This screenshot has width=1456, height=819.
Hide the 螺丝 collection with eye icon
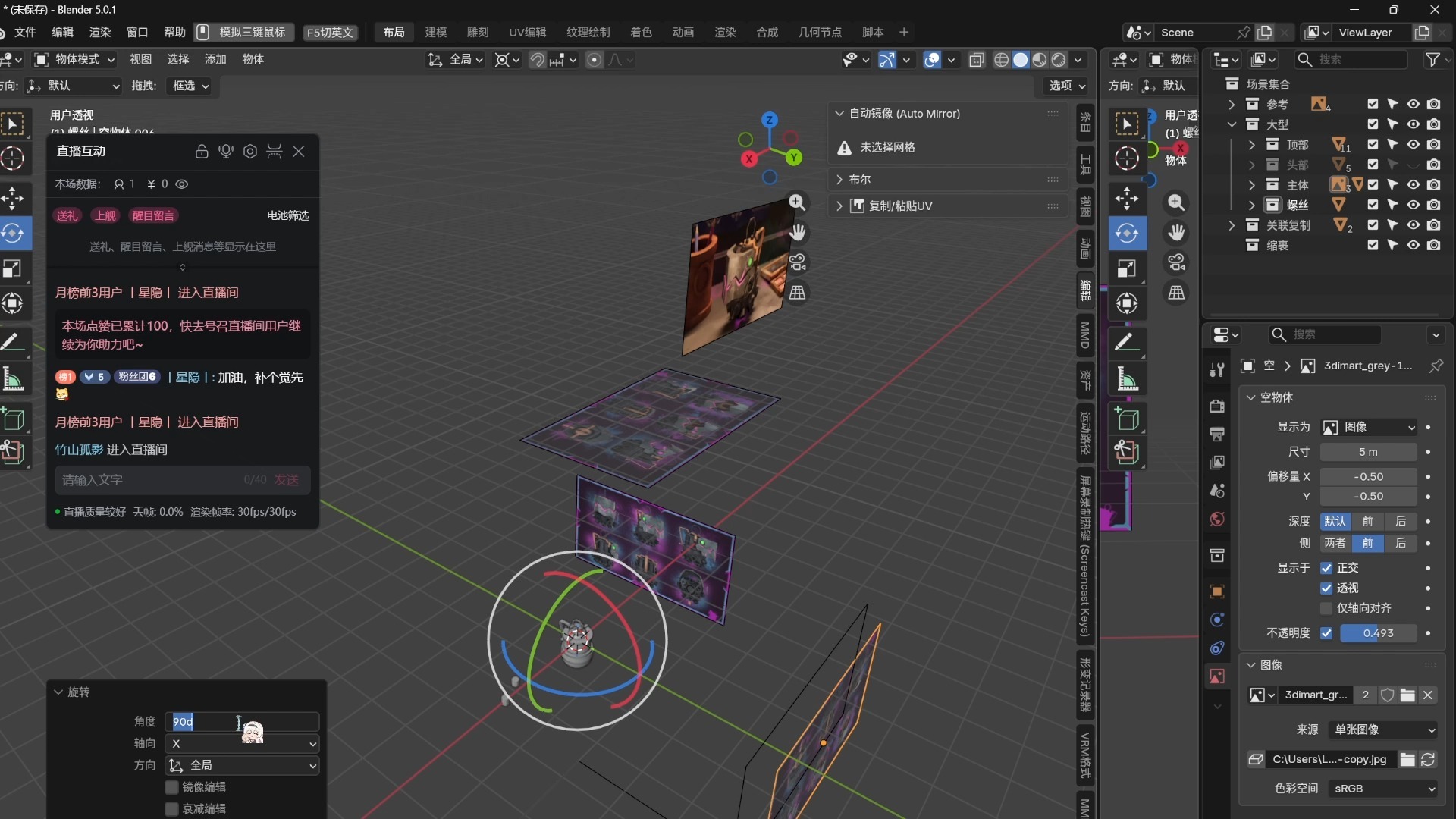[1413, 205]
